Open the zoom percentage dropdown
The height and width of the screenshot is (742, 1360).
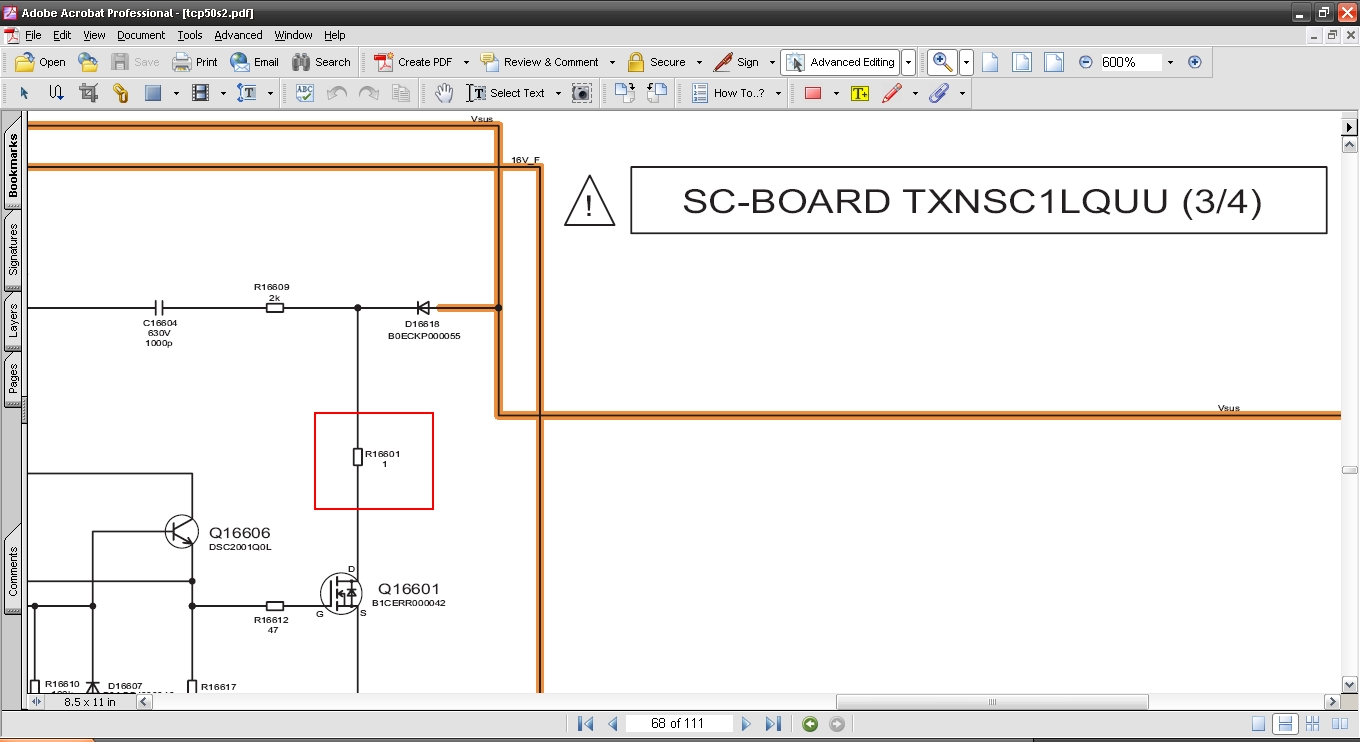coord(1169,62)
